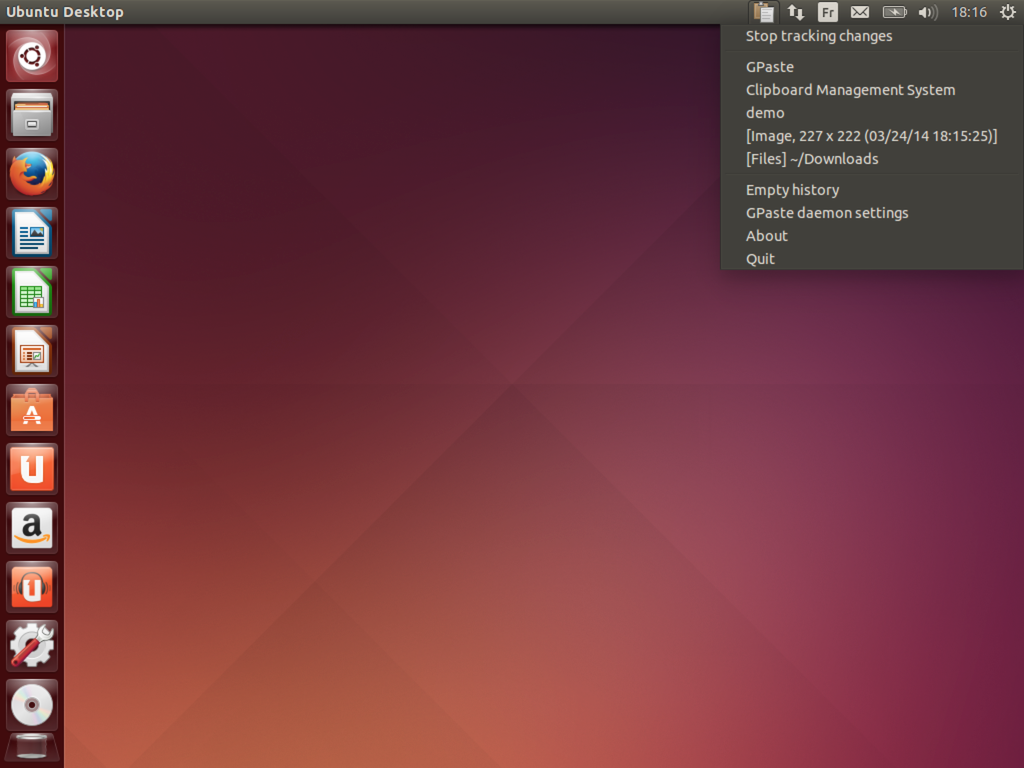Open the battery status indicator
Image resolution: width=1024 pixels, height=768 pixels.
coord(895,12)
